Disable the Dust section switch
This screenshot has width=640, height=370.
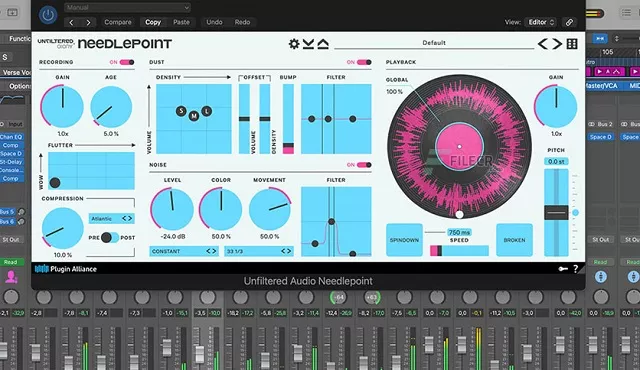364,62
